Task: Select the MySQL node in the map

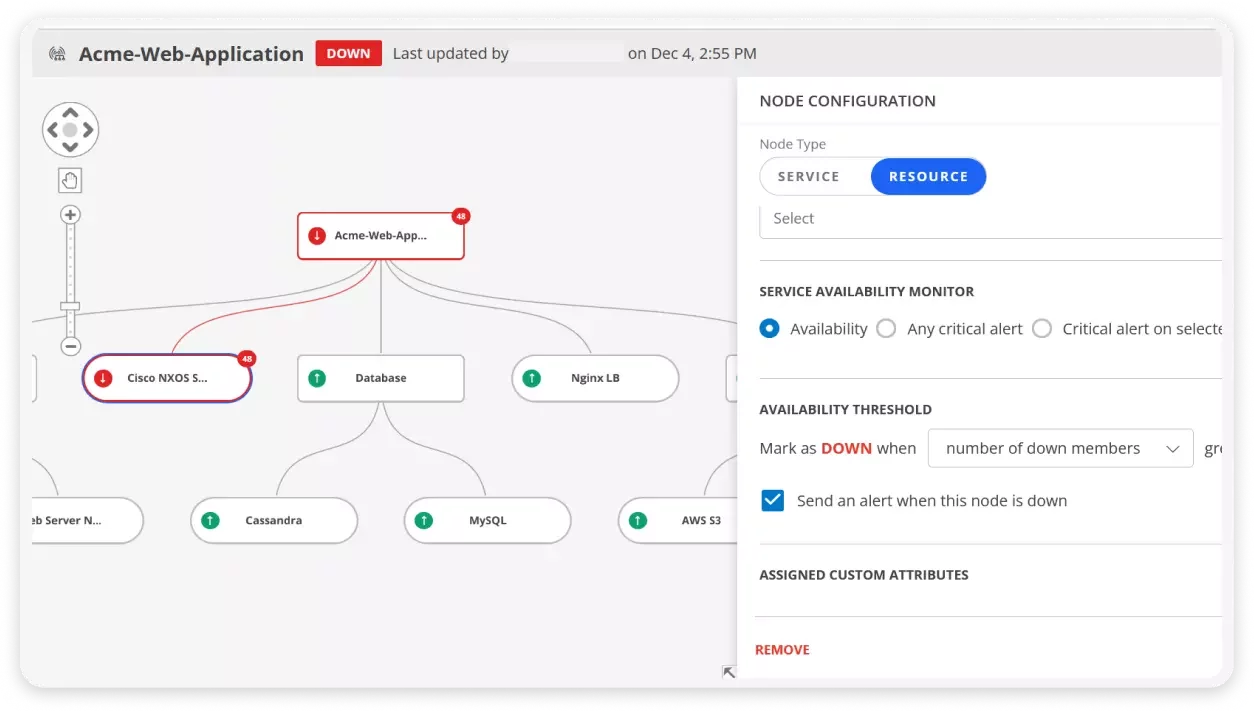Action: coord(487,521)
